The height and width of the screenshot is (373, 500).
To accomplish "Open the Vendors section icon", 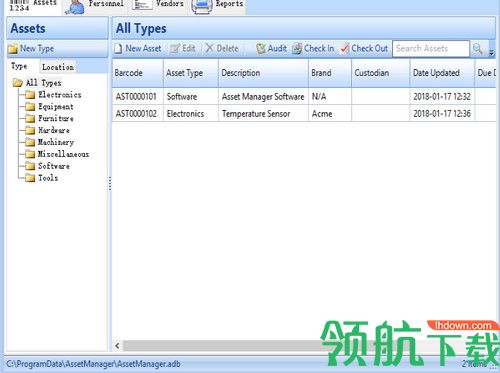I will [x=142, y=5].
